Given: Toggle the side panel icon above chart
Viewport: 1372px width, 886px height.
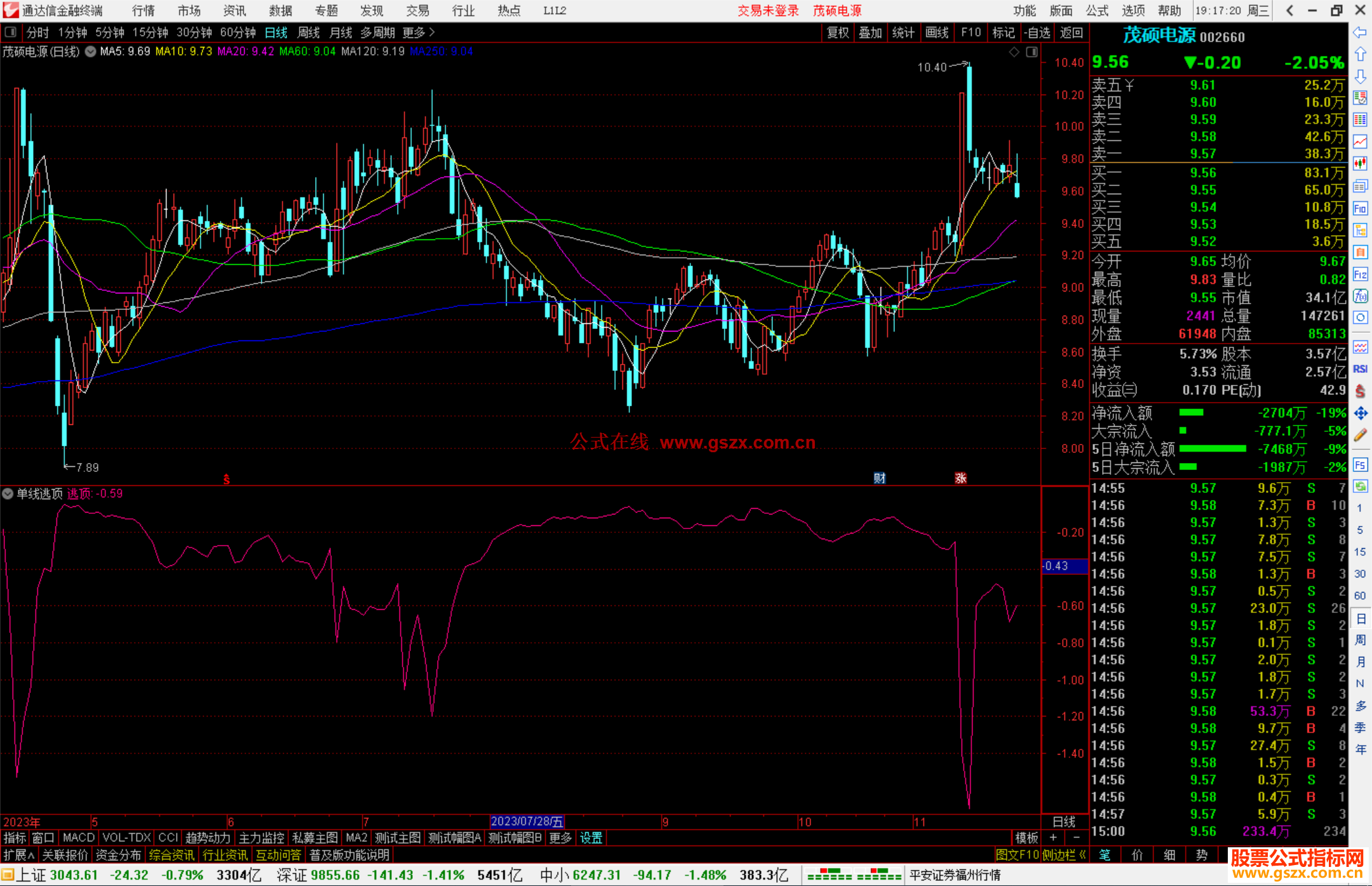Looking at the screenshot, I should [x=1032, y=51].
